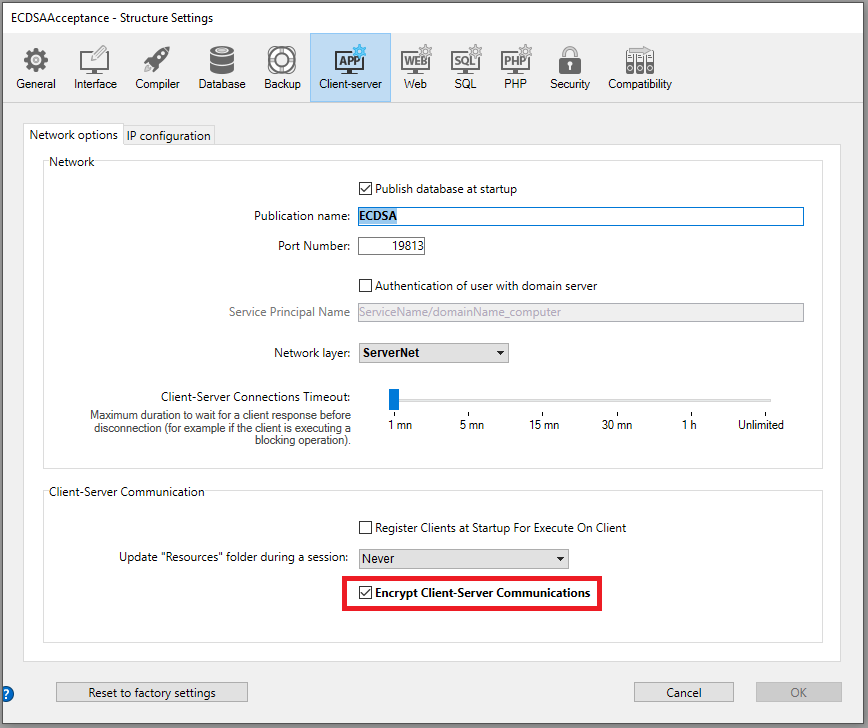Open the Compatibility settings page
868x728 pixels.
(x=640, y=68)
